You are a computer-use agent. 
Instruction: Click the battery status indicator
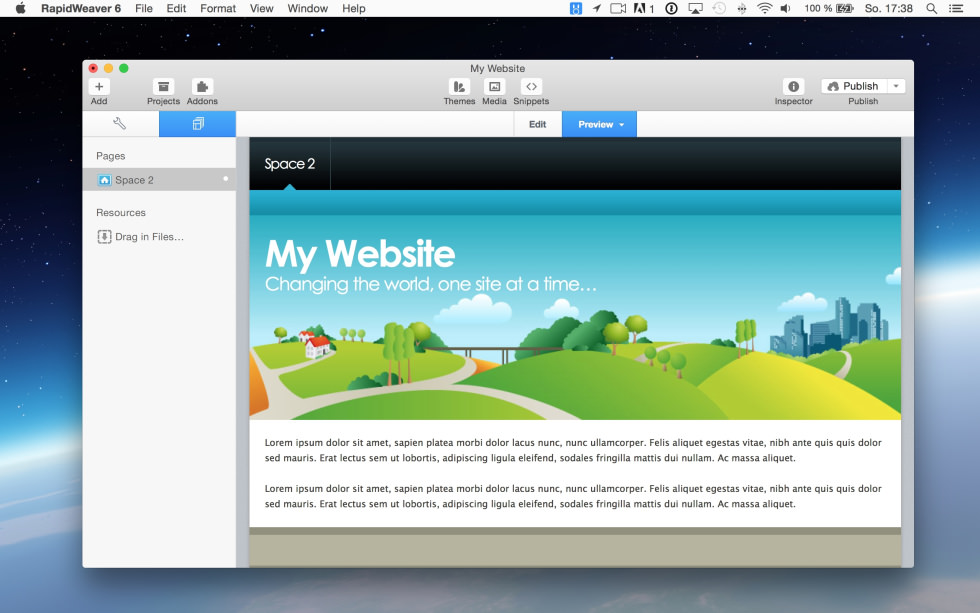click(829, 8)
